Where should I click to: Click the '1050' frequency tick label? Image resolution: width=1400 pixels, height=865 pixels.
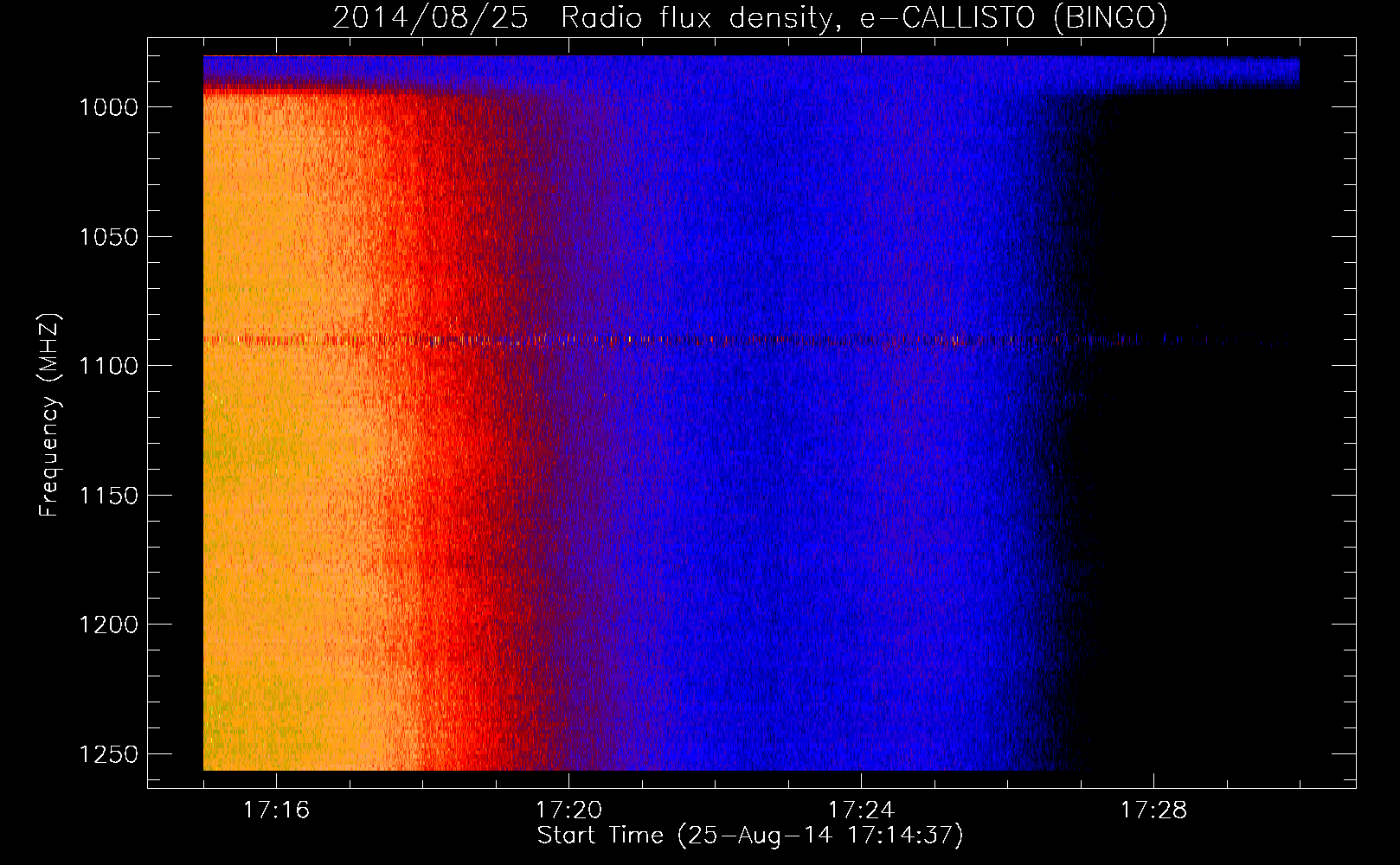[x=109, y=237]
